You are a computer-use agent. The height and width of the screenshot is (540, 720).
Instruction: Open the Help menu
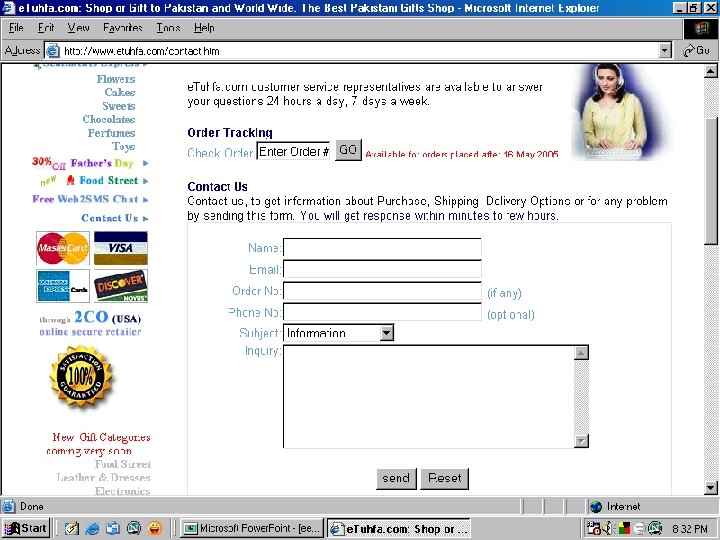coord(204,28)
